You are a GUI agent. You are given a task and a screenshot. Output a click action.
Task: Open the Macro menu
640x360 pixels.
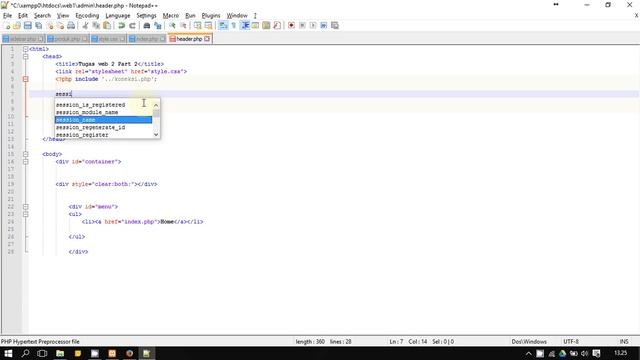pyautogui.click(x=171, y=16)
